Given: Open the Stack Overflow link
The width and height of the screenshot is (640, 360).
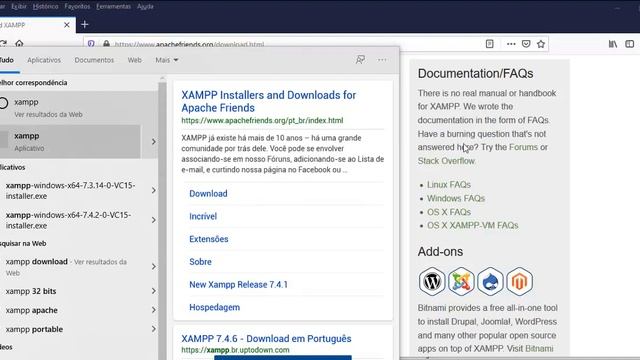Looking at the screenshot, I should 446,161.
